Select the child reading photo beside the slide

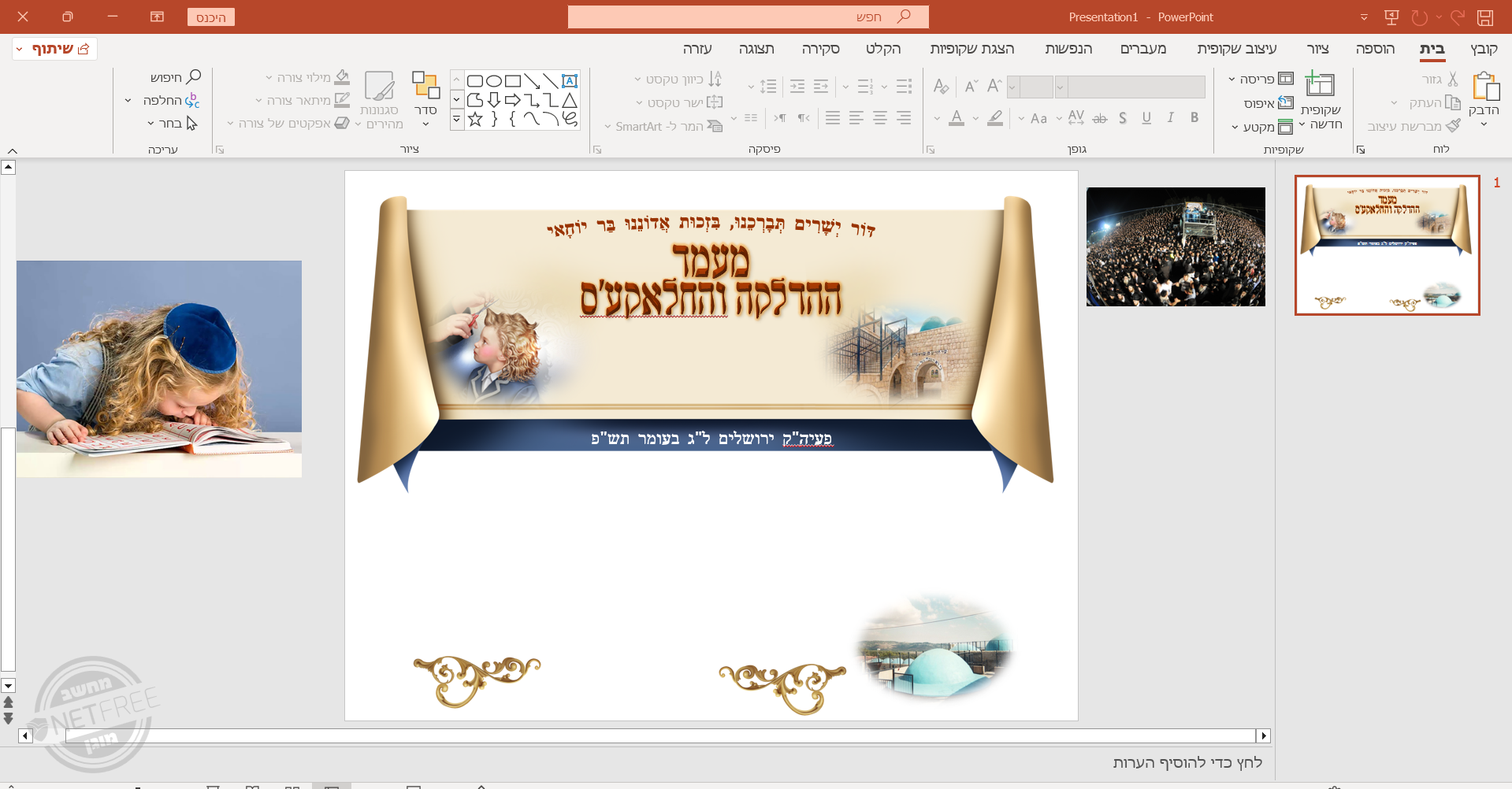[x=159, y=369]
